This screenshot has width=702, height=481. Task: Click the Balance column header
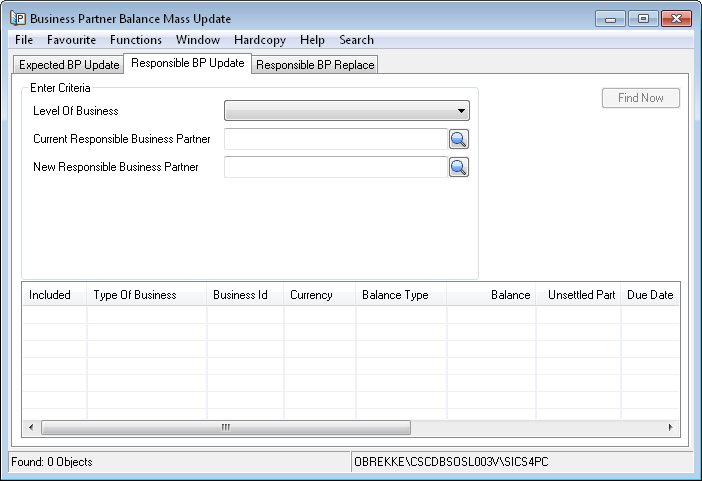click(x=491, y=295)
